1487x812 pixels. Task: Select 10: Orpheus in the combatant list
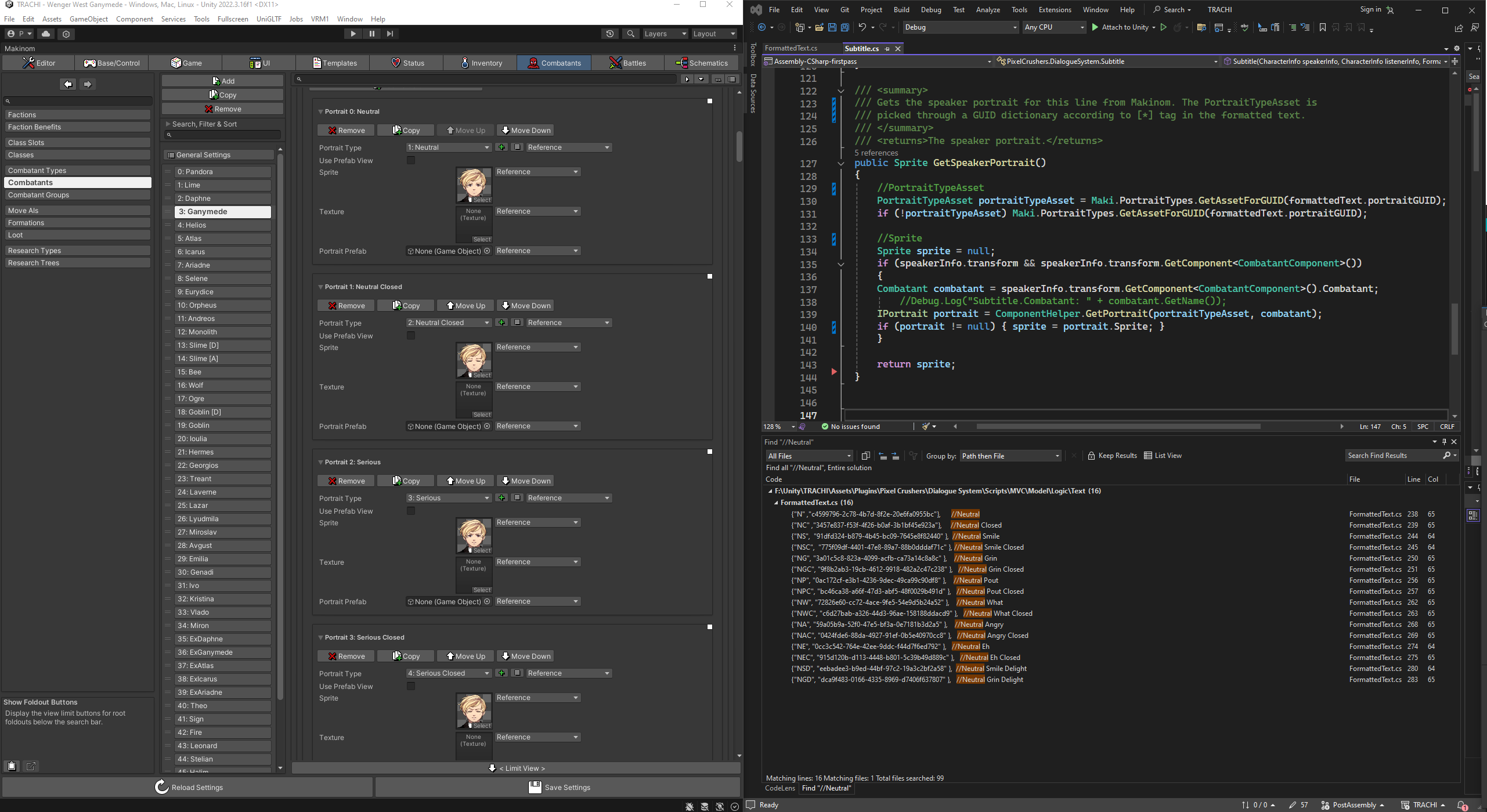(223, 305)
